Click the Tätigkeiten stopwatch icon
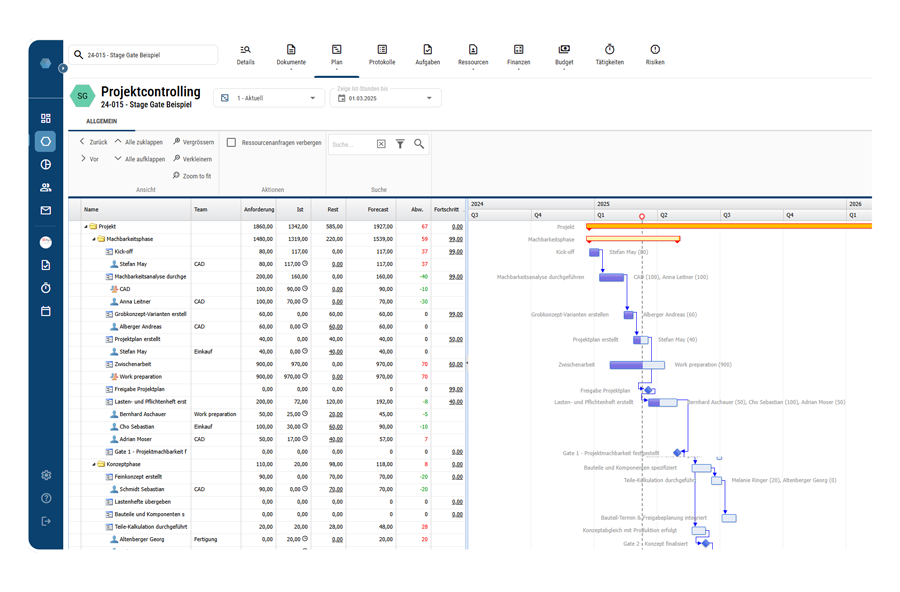The height and width of the screenshot is (592, 900). point(609,50)
